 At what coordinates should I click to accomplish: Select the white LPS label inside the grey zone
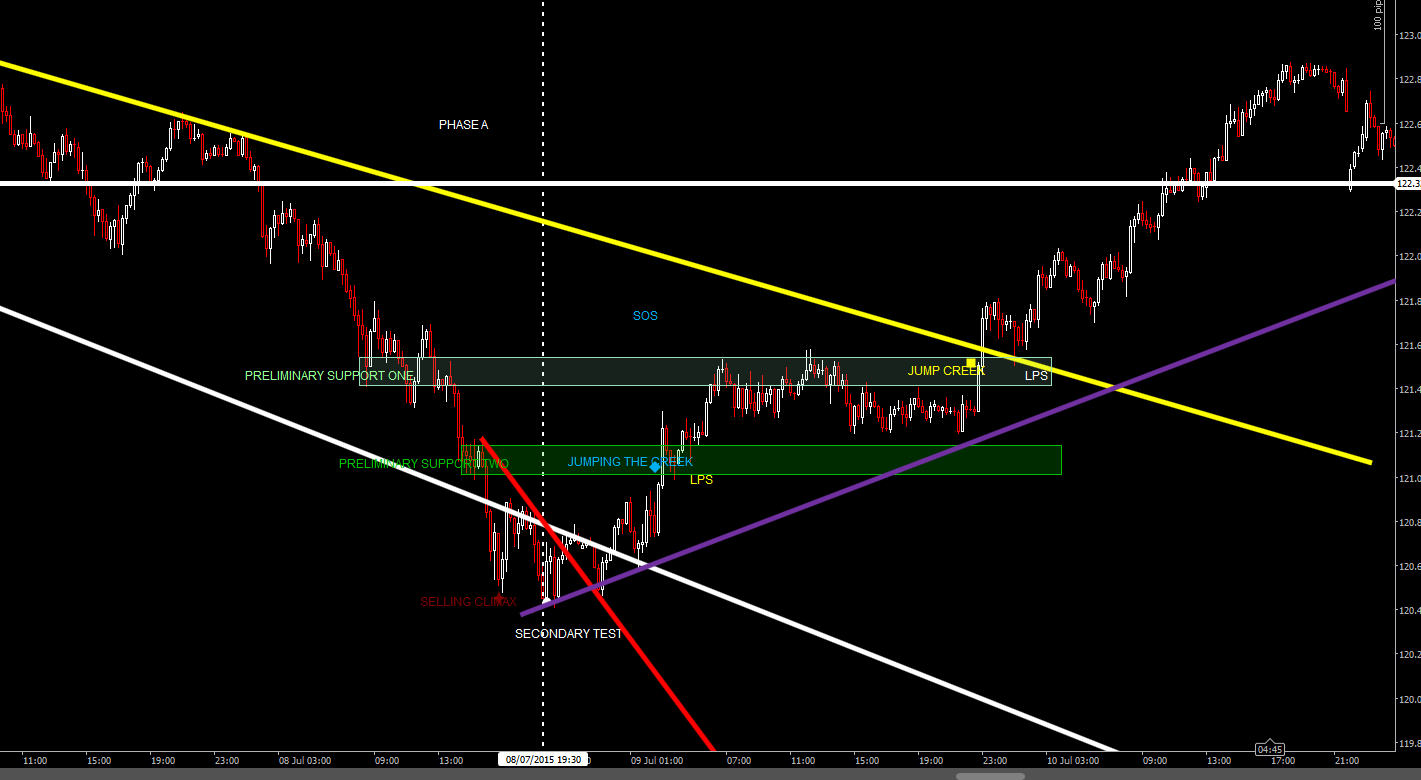(x=1036, y=376)
